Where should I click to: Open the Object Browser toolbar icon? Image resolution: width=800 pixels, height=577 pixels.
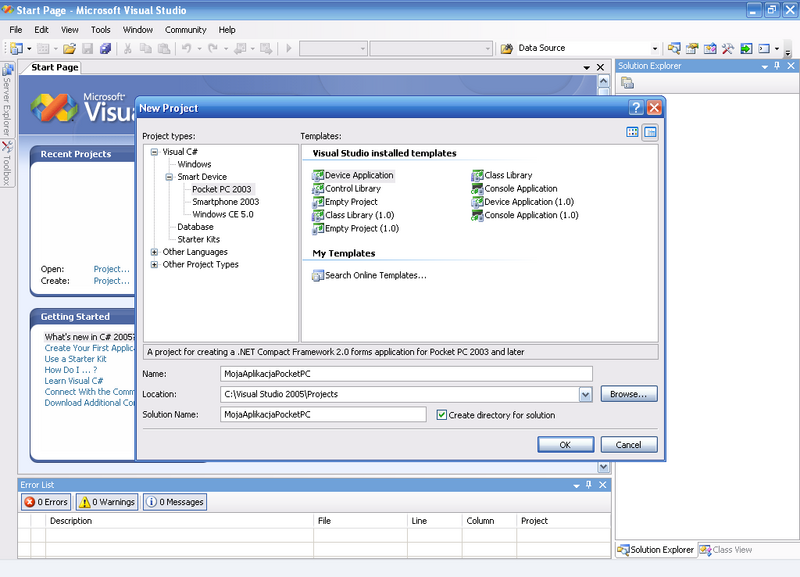pos(710,48)
